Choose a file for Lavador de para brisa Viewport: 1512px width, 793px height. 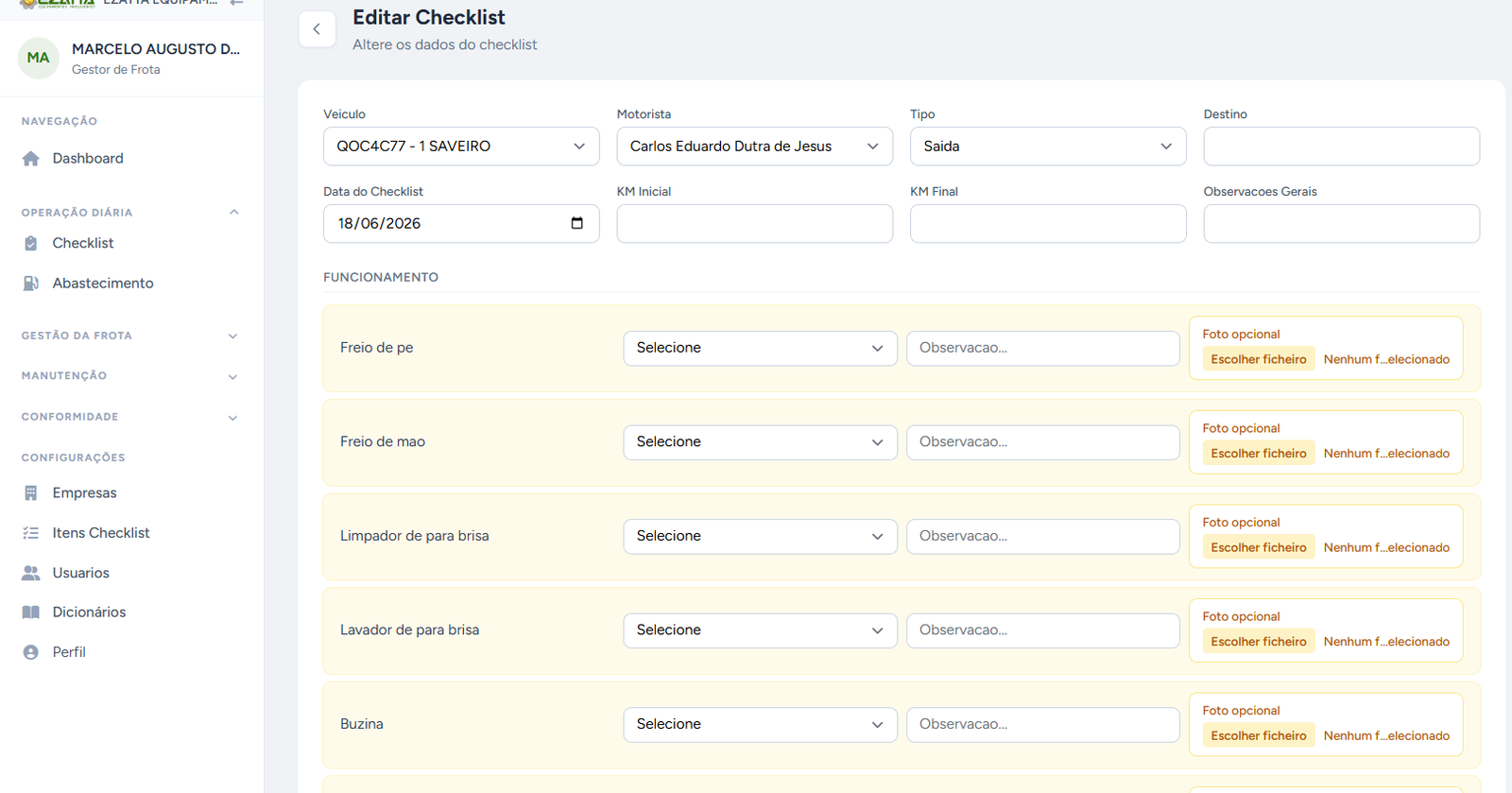1259,642
